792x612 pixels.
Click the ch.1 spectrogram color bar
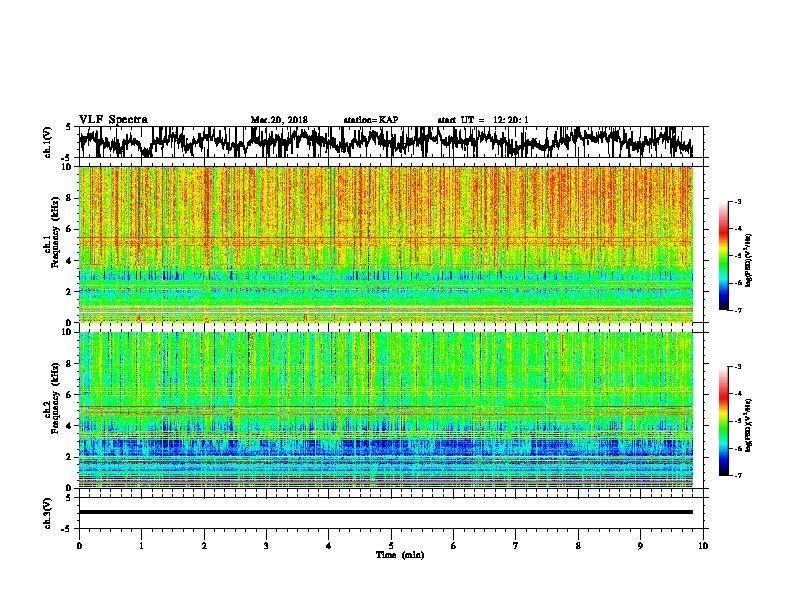pyautogui.click(x=723, y=256)
